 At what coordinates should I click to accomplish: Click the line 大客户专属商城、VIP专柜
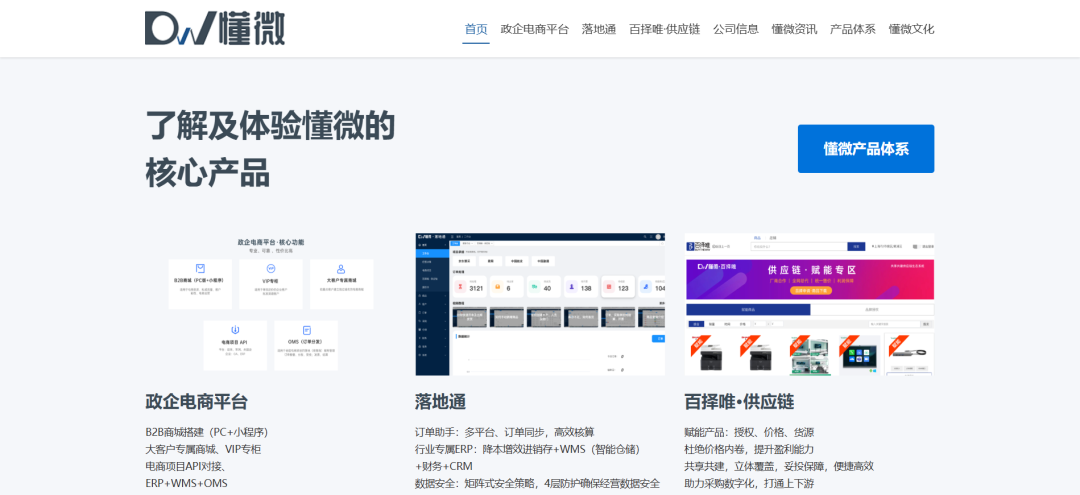point(203,449)
